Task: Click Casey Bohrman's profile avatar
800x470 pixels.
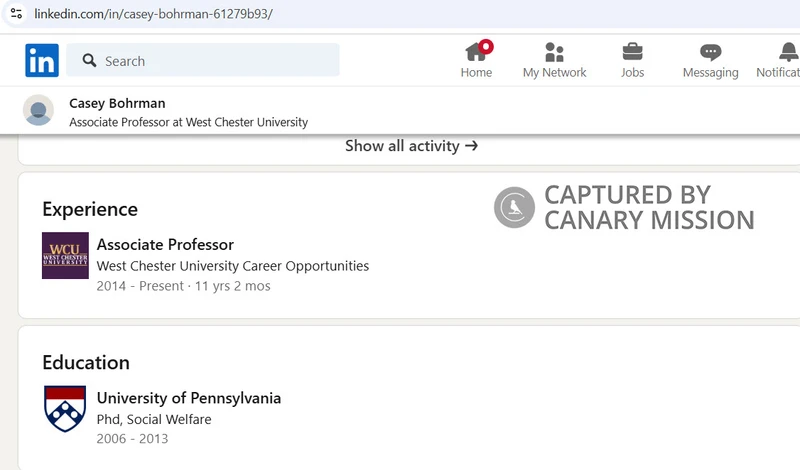Action: 38,110
